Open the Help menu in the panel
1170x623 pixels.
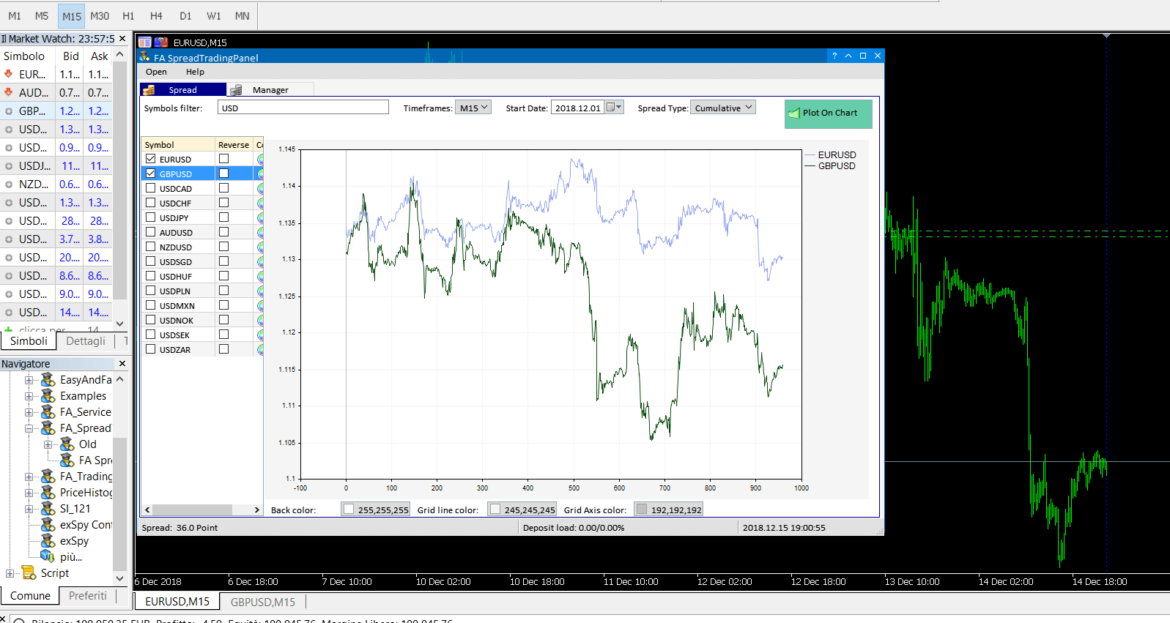pyautogui.click(x=195, y=72)
